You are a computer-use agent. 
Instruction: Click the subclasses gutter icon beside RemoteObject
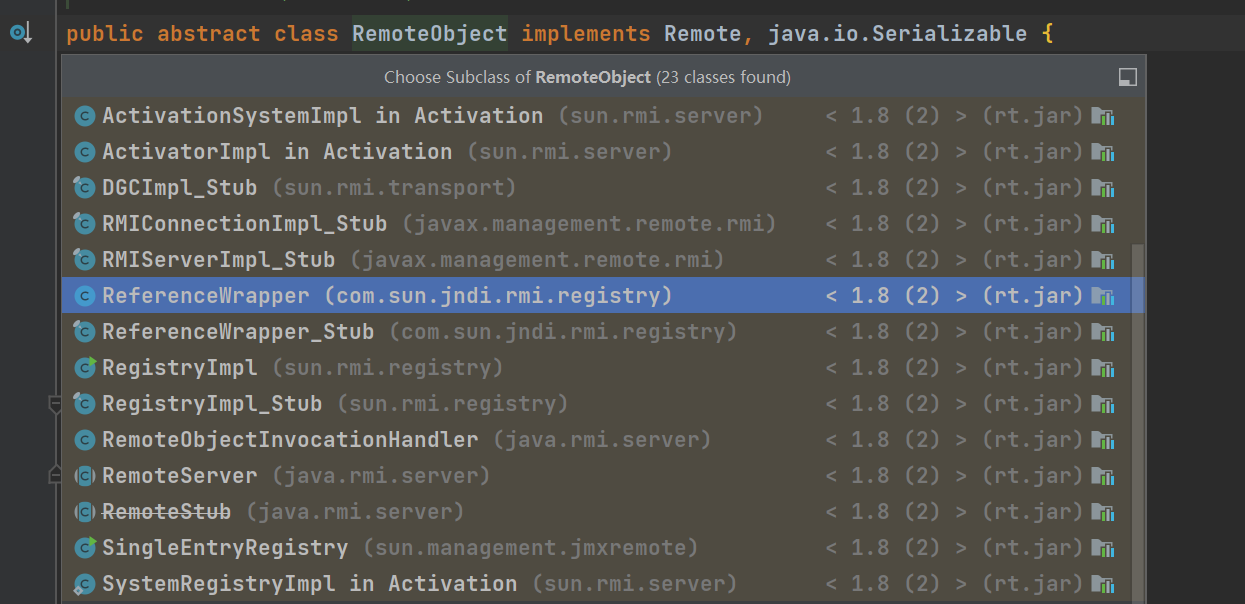20,34
